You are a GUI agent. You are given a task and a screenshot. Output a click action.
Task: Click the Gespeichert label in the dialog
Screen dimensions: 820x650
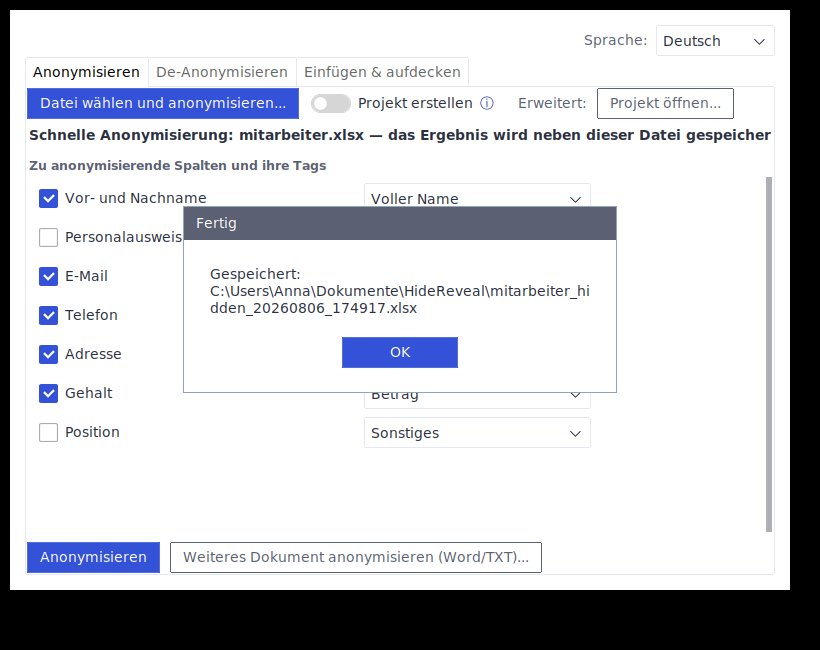(x=255, y=274)
